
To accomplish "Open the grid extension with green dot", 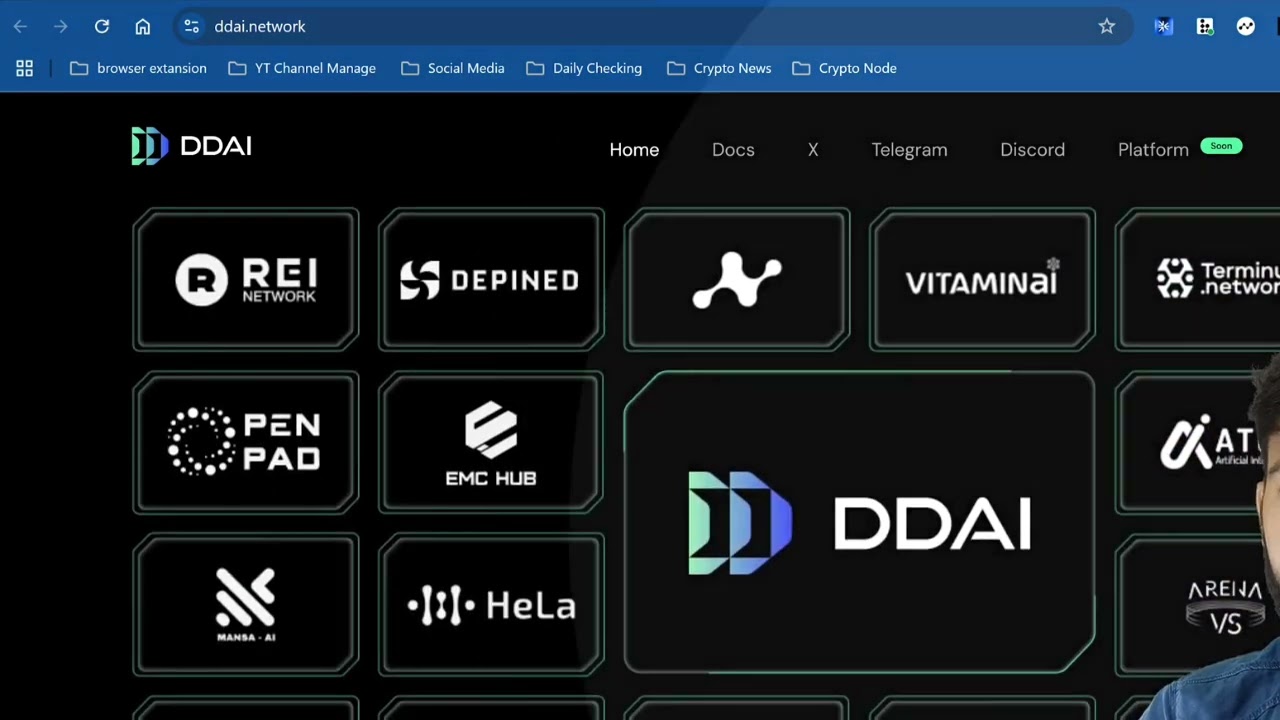I will click(x=1205, y=27).
